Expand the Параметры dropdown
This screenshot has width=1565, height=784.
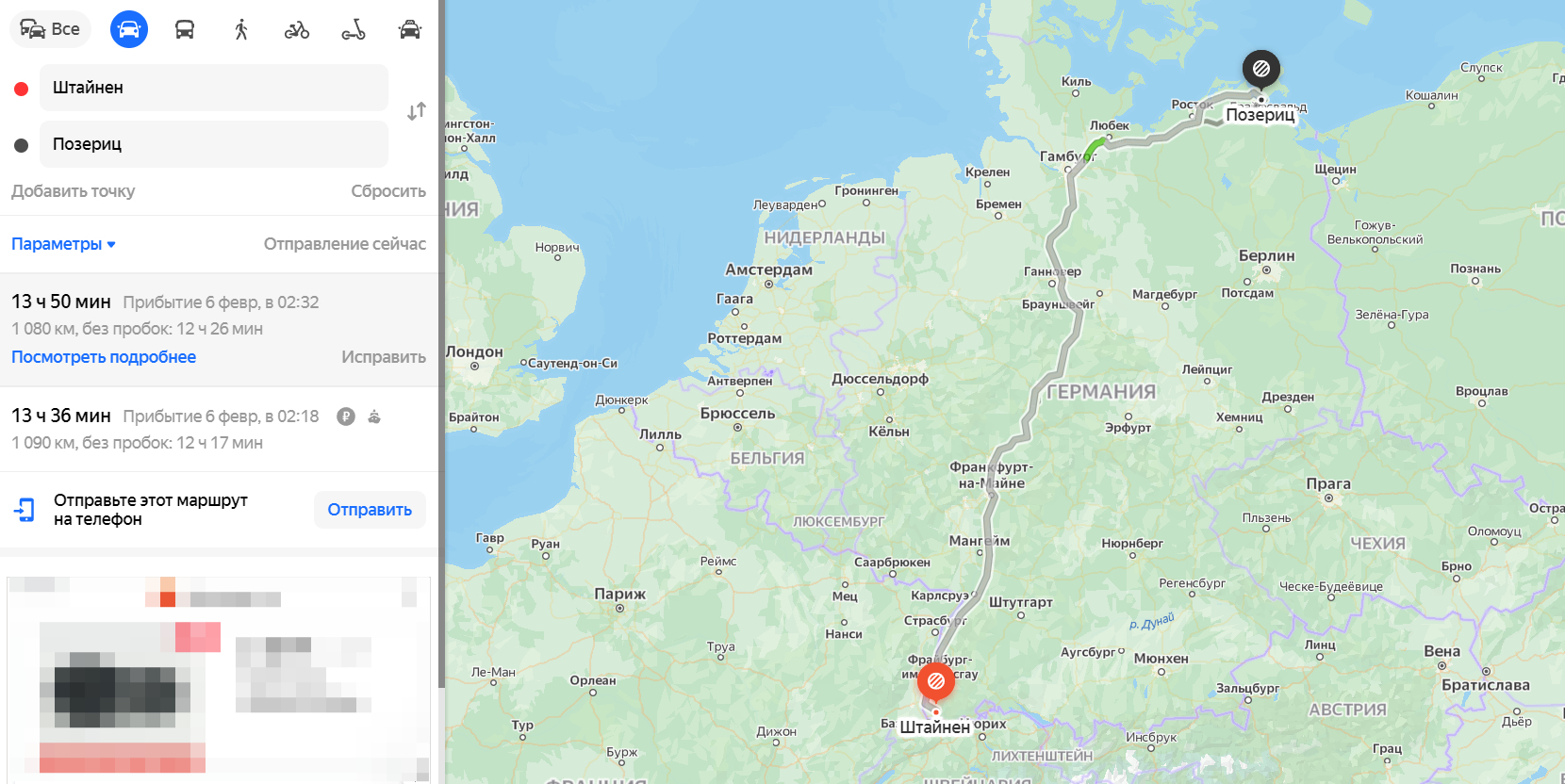63,244
